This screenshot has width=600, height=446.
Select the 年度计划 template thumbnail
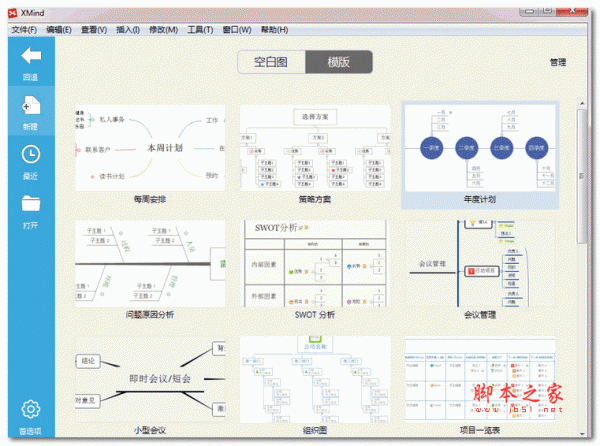click(x=480, y=148)
